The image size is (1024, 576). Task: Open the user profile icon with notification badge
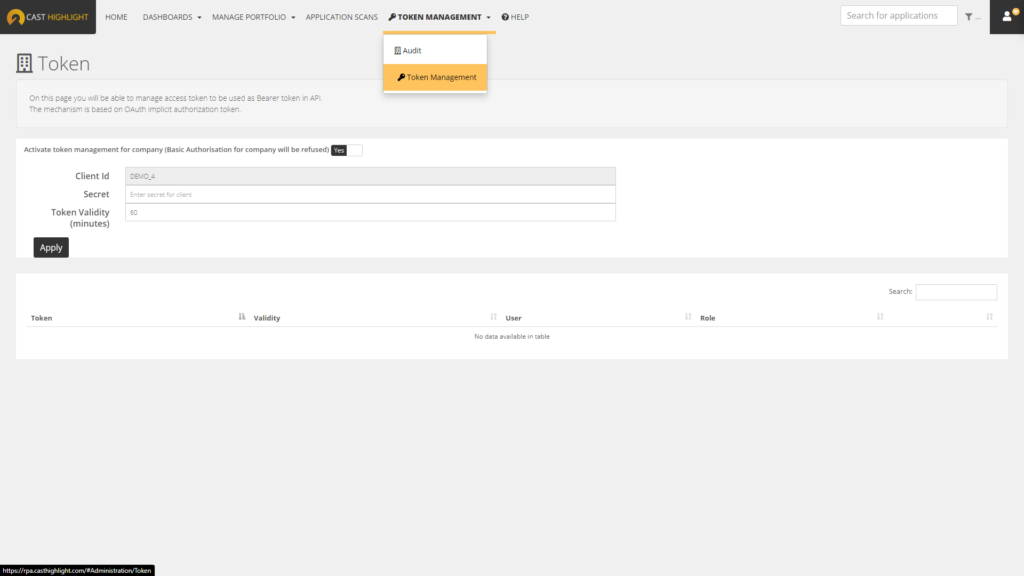(x=1007, y=17)
